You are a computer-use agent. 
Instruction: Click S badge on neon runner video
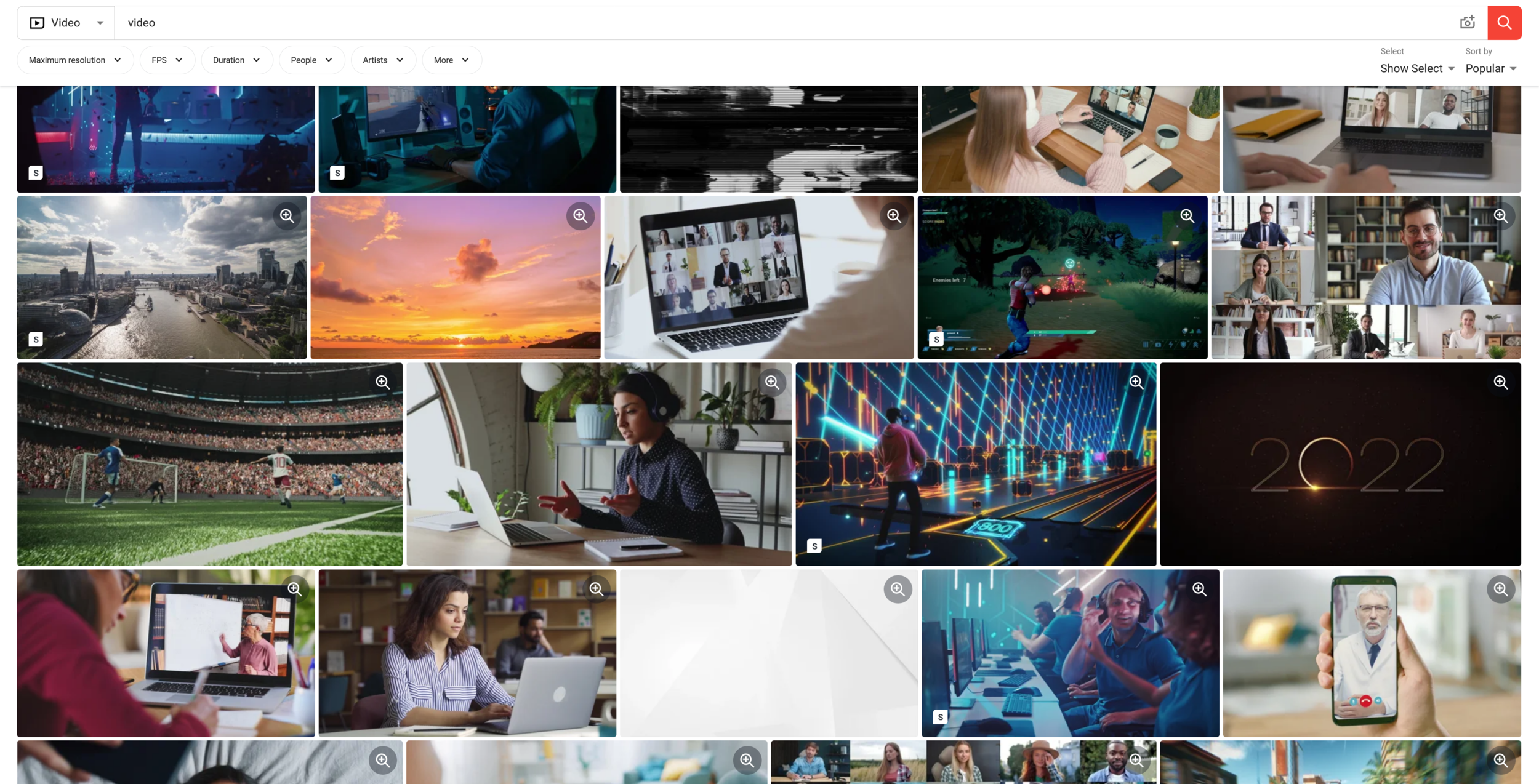point(814,546)
